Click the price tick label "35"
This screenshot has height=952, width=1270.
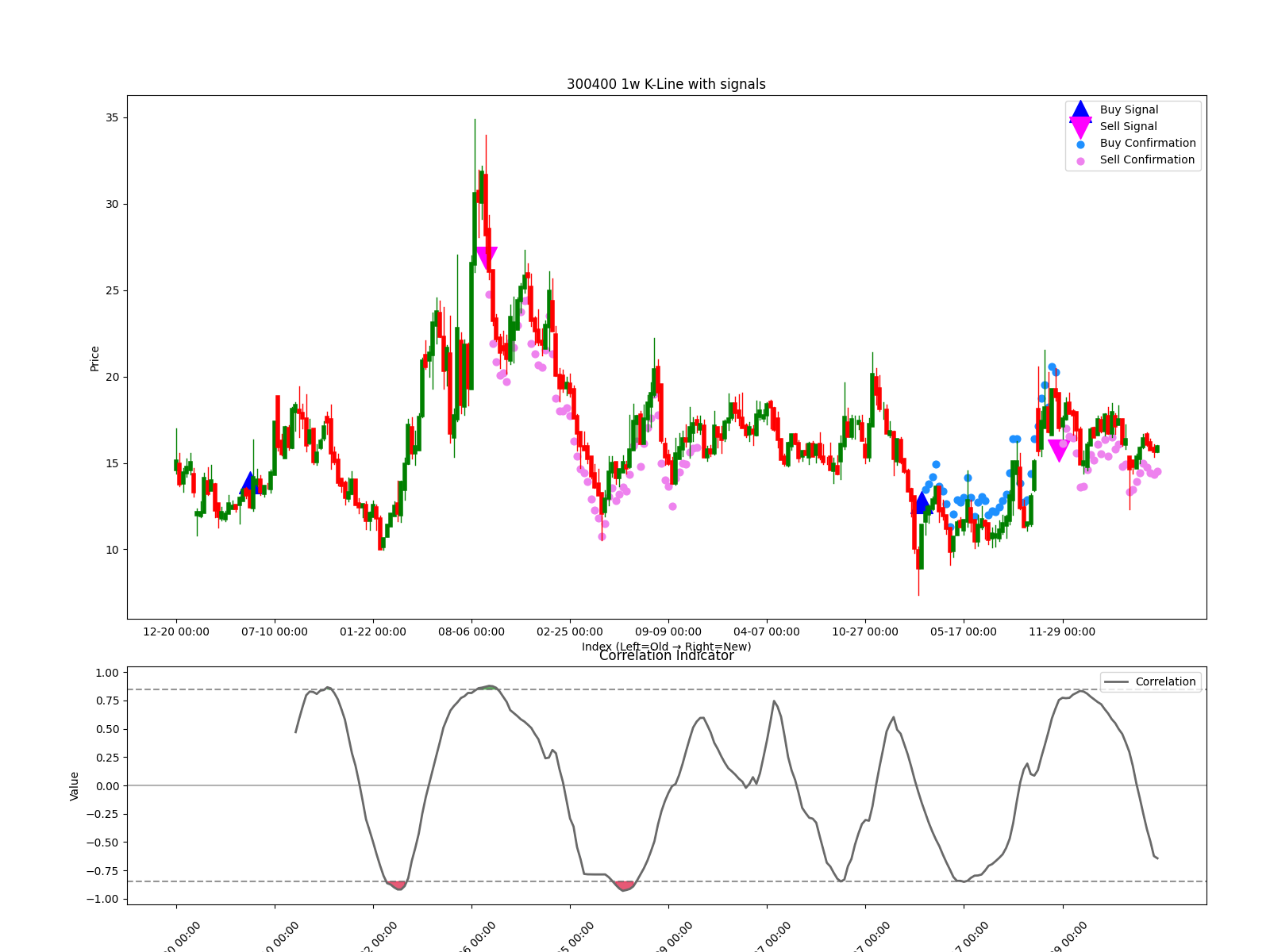111,118
